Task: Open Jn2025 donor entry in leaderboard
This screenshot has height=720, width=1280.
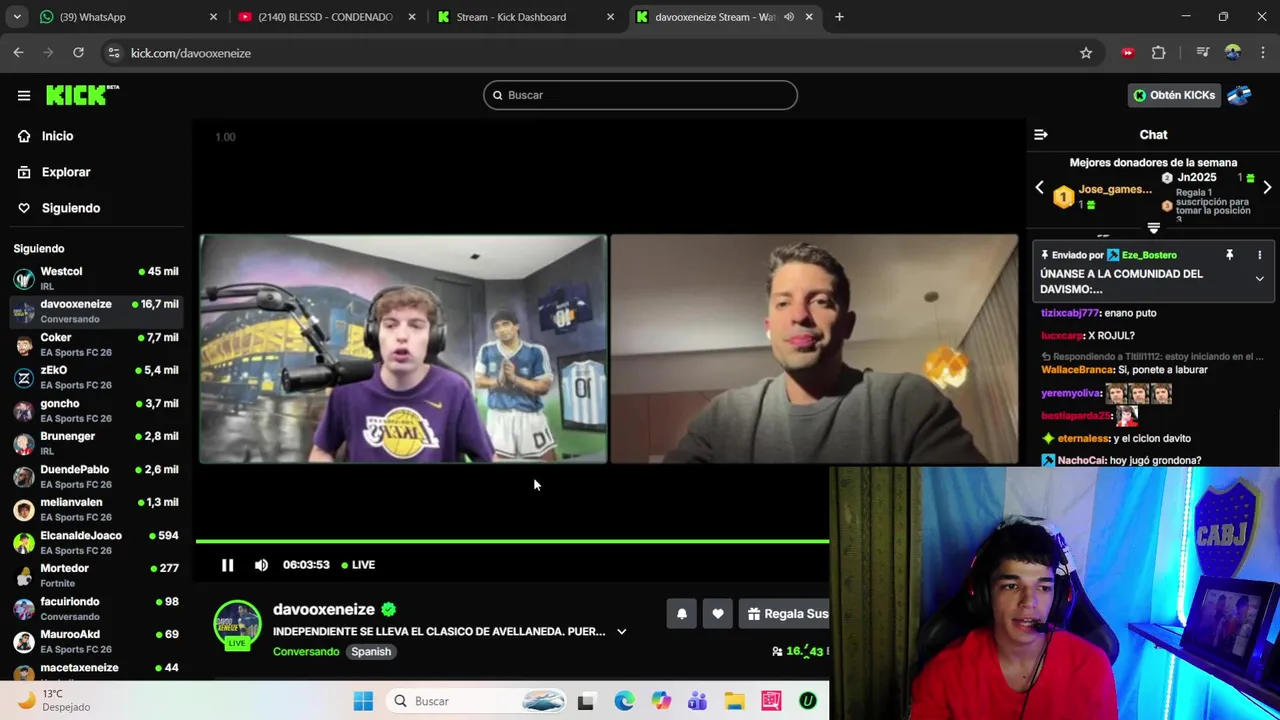Action: pos(1196,178)
